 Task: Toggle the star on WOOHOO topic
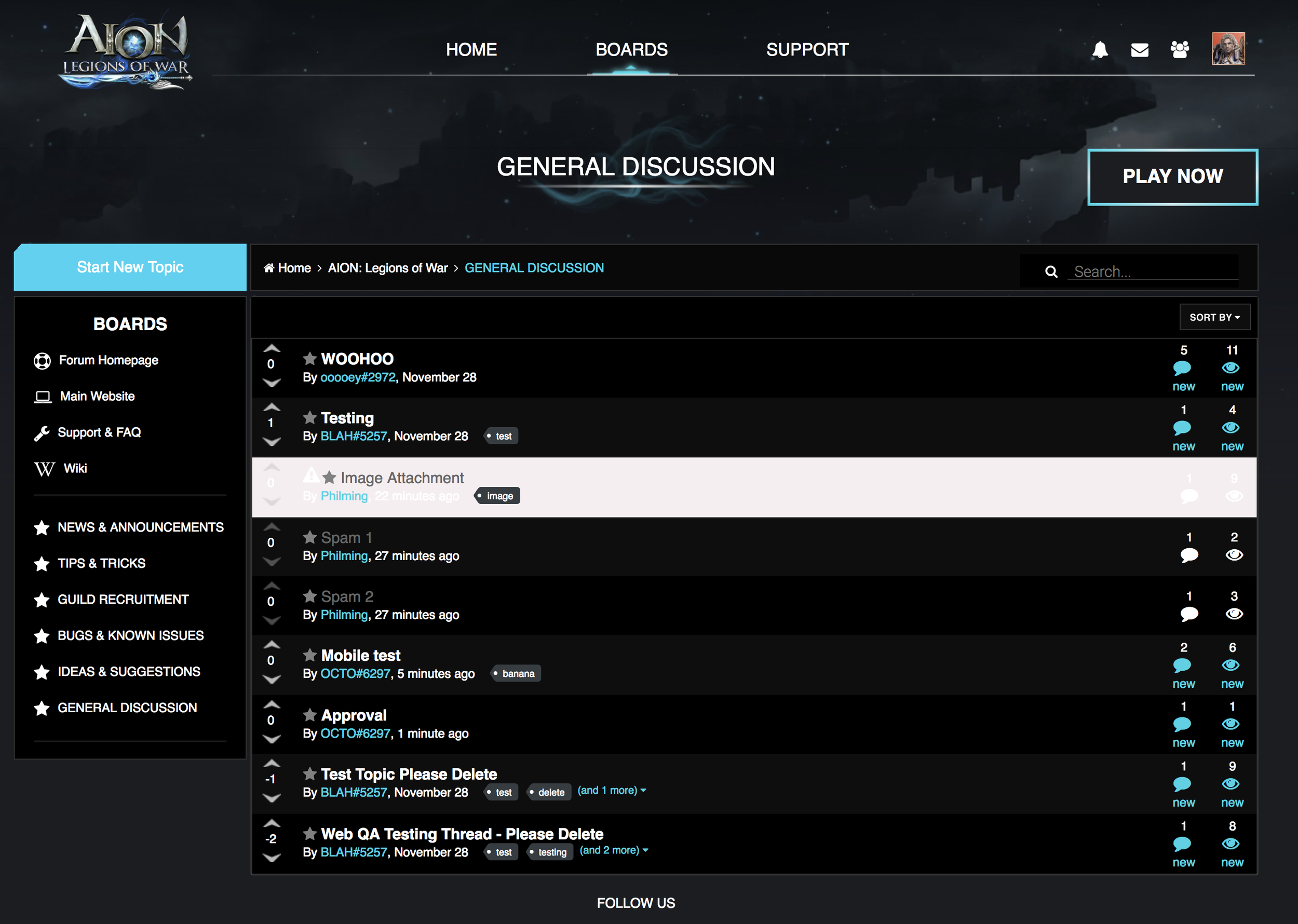coord(309,359)
